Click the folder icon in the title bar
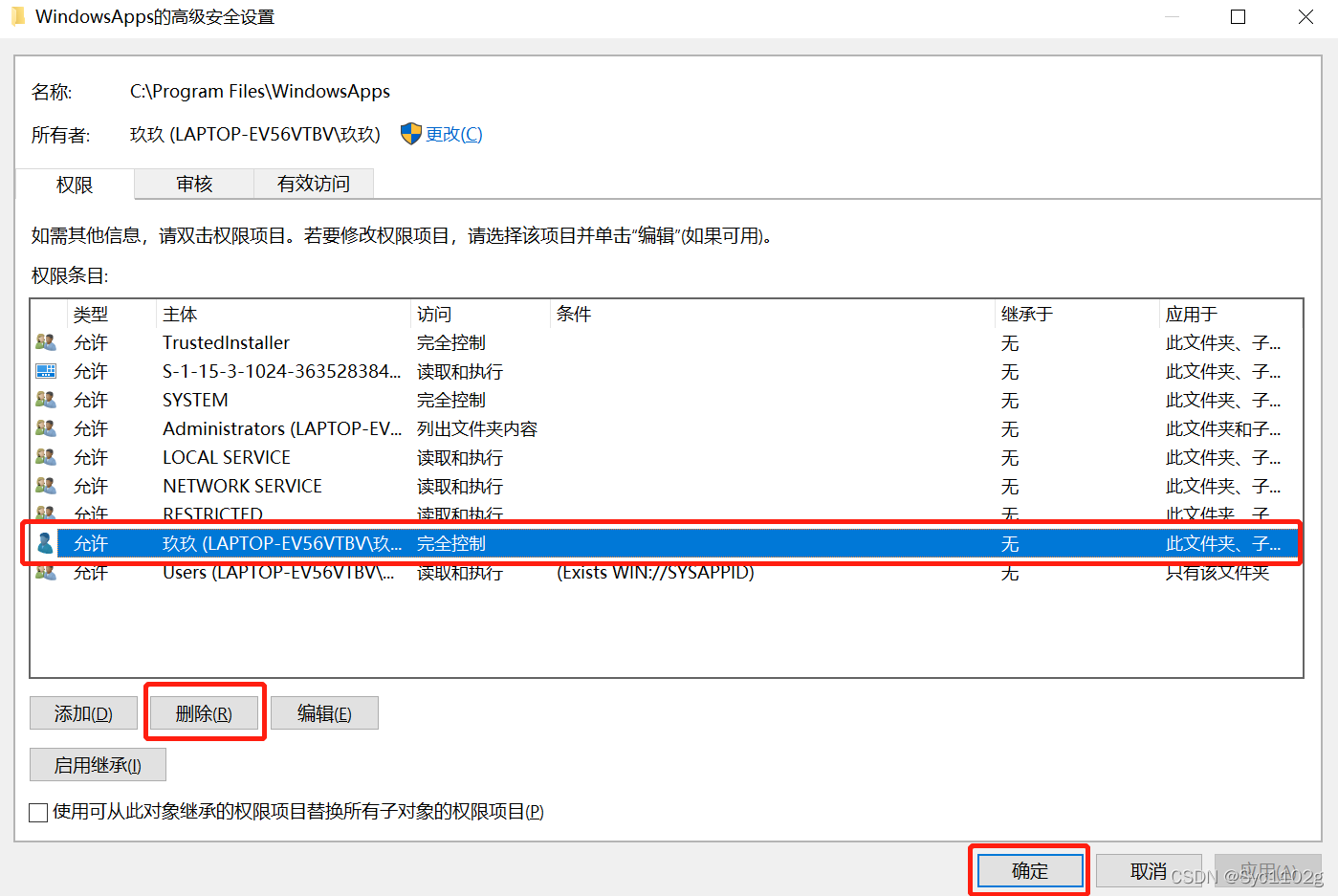This screenshot has width=1338, height=896. [x=18, y=16]
